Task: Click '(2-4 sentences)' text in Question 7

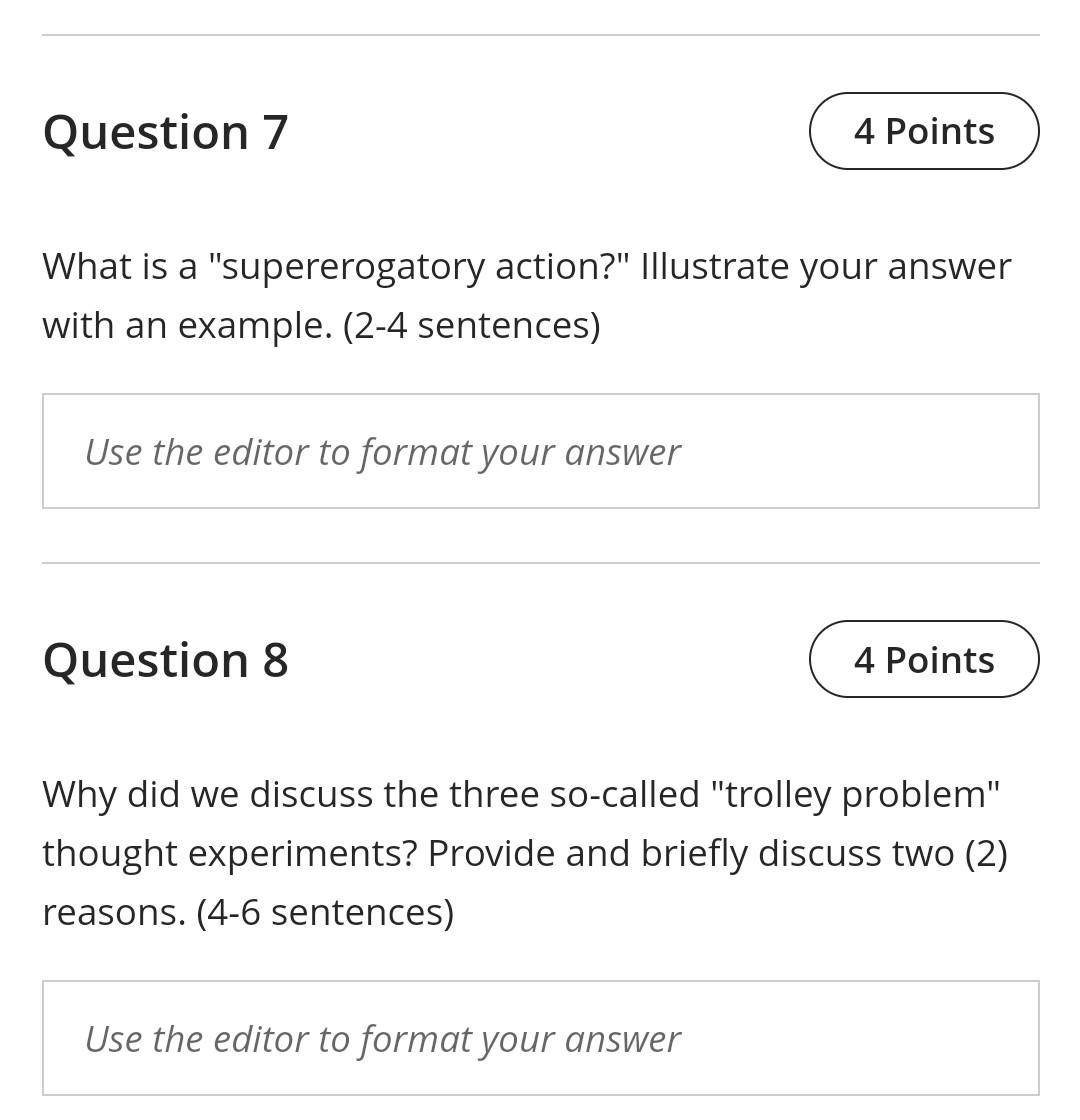Action: [470, 323]
